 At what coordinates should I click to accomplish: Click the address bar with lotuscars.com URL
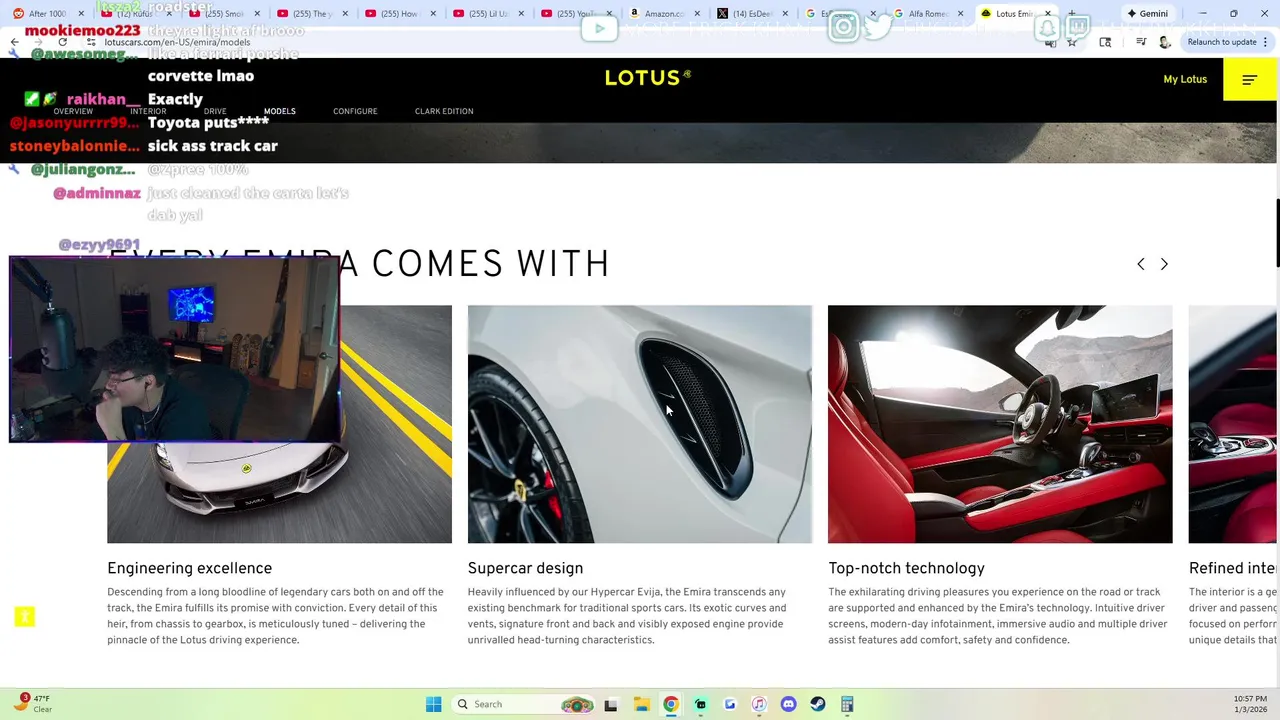pos(560,42)
